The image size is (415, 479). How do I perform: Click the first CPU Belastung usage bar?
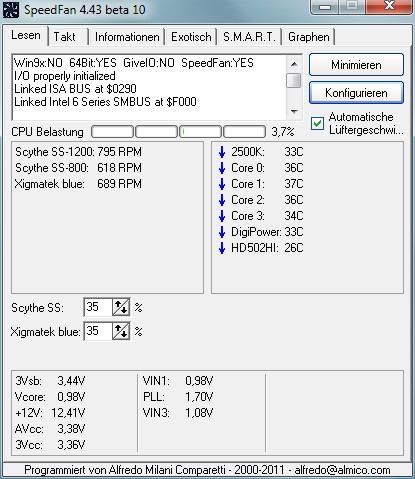[x=112, y=132]
